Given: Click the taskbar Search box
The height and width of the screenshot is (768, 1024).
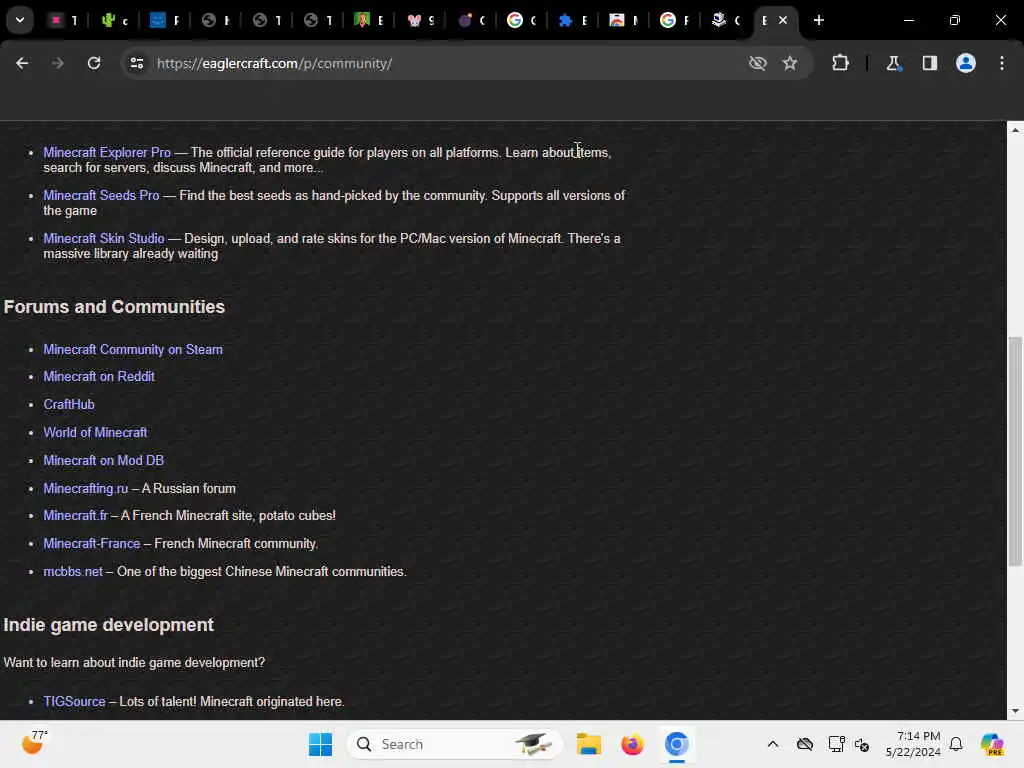Looking at the screenshot, I should tap(455, 744).
